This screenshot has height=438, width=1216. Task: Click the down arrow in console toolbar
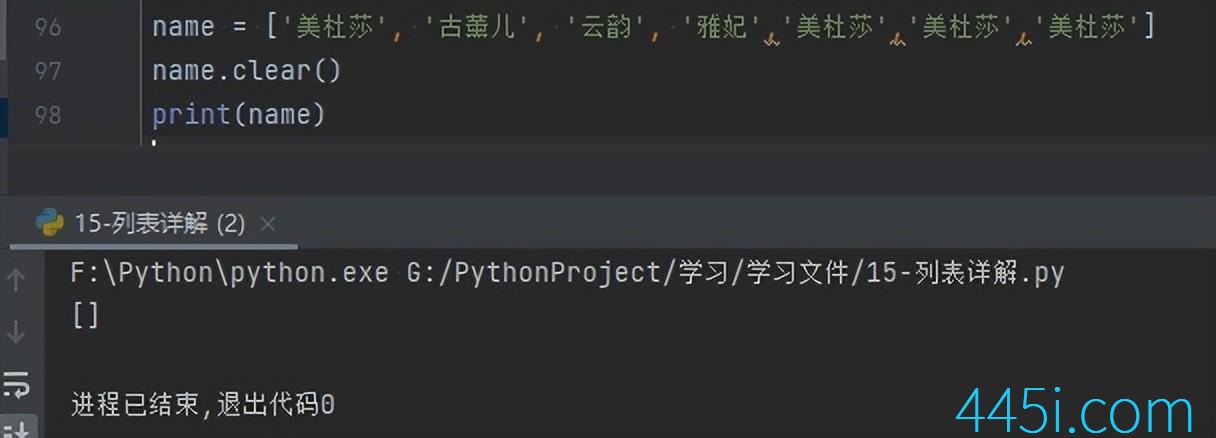tap(16, 332)
